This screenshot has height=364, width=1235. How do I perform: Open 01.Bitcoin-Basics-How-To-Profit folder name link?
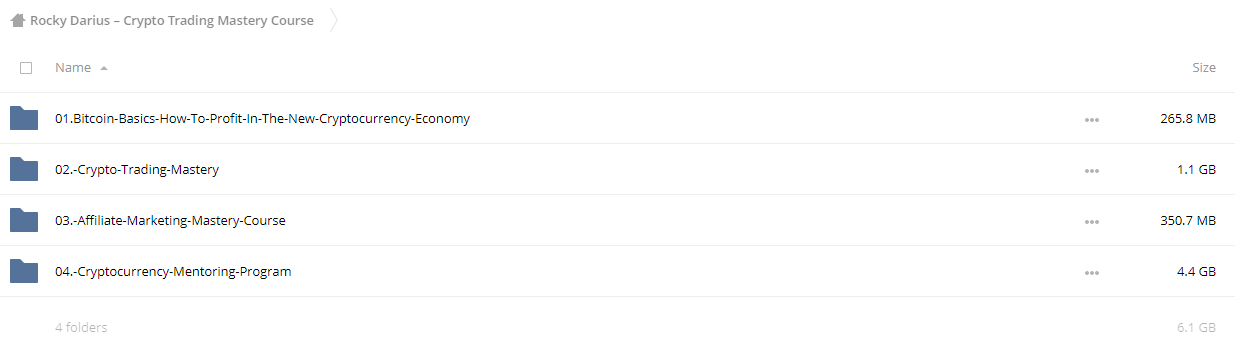(262, 118)
